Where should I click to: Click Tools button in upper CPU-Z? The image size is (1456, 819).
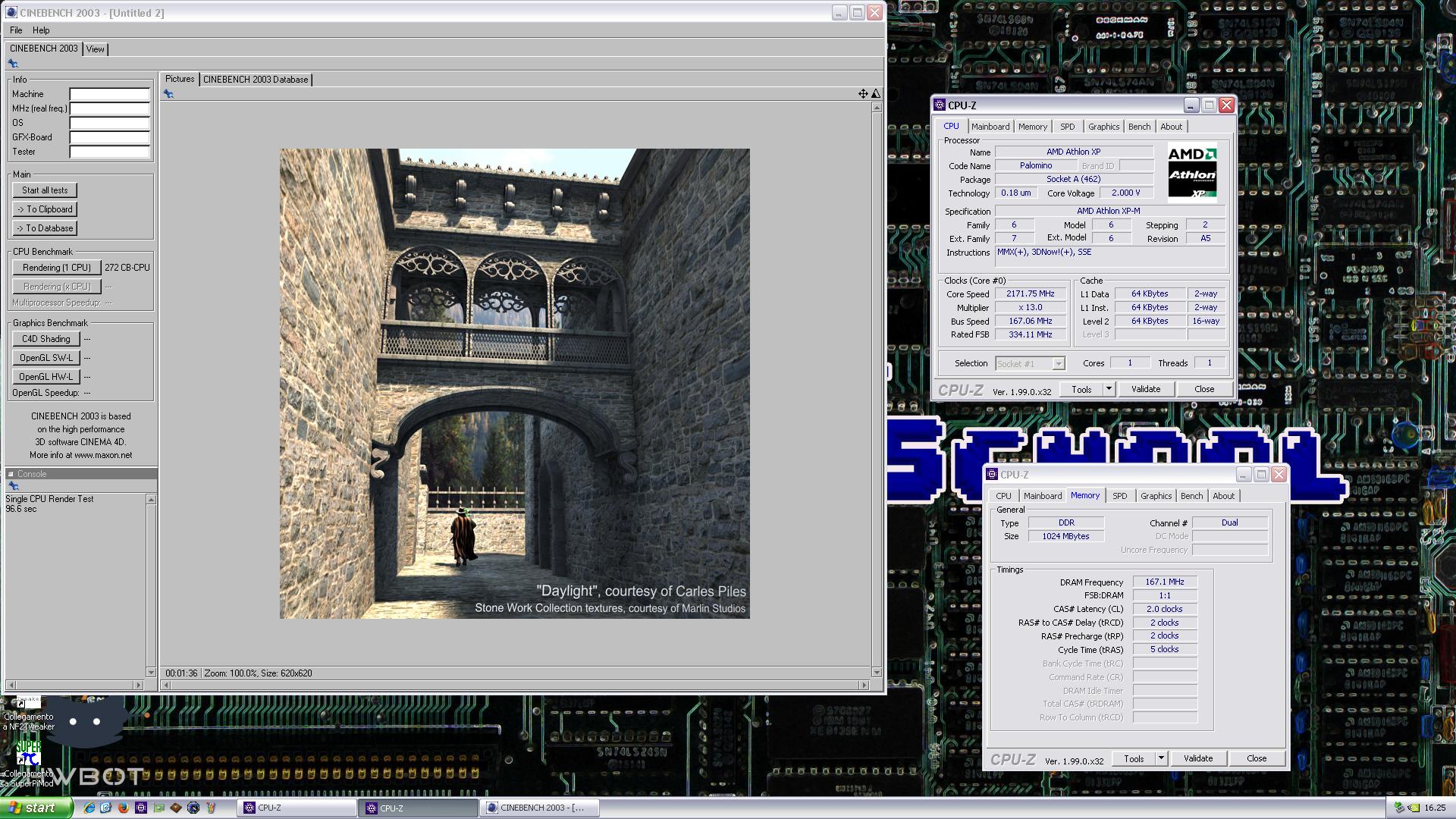(x=1081, y=389)
